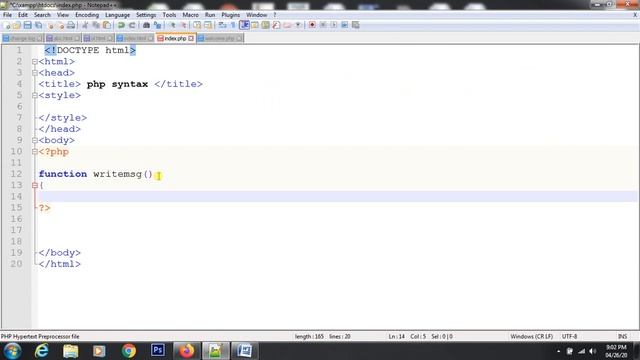Click the length : 165 status entry
640x360 pixels.
click(309, 336)
